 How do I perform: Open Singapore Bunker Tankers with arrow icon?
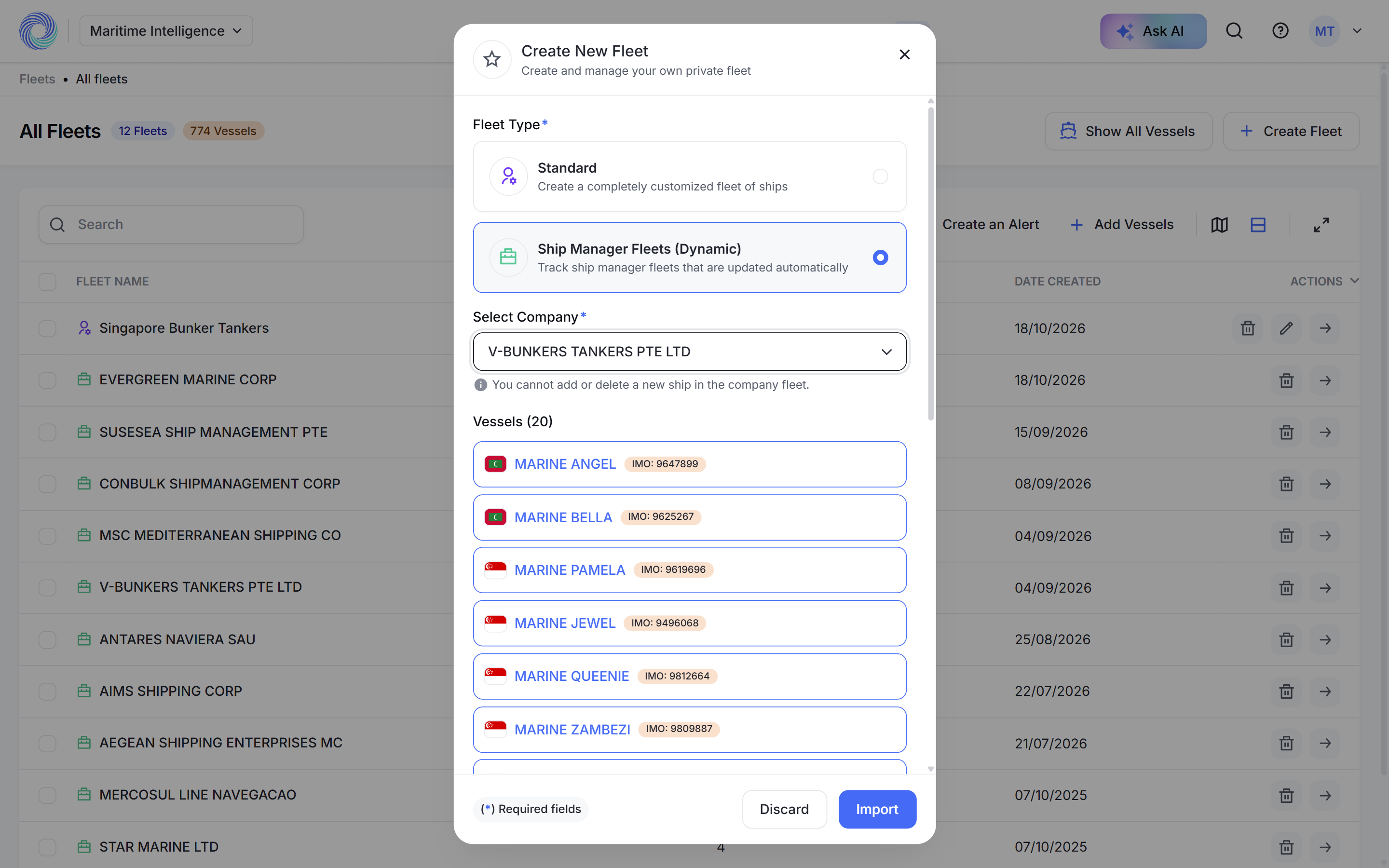[1325, 328]
